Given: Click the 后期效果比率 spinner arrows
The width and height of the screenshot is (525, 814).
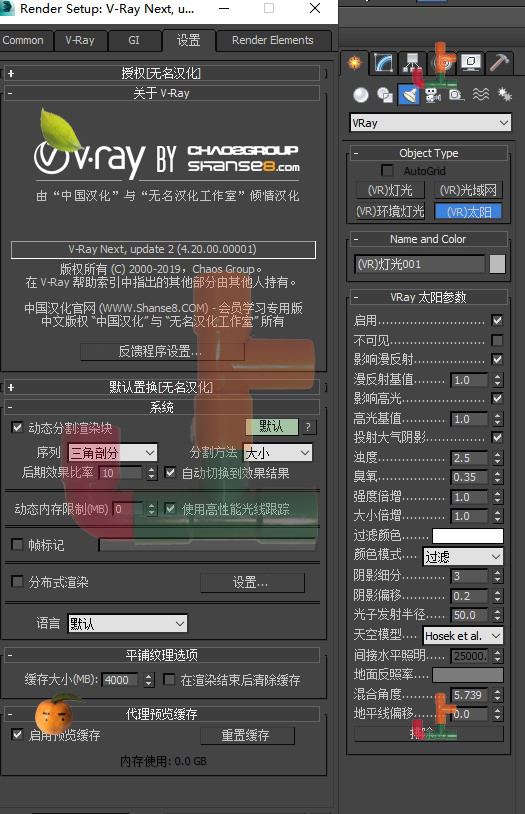Looking at the screenshot, I should 152,473.
